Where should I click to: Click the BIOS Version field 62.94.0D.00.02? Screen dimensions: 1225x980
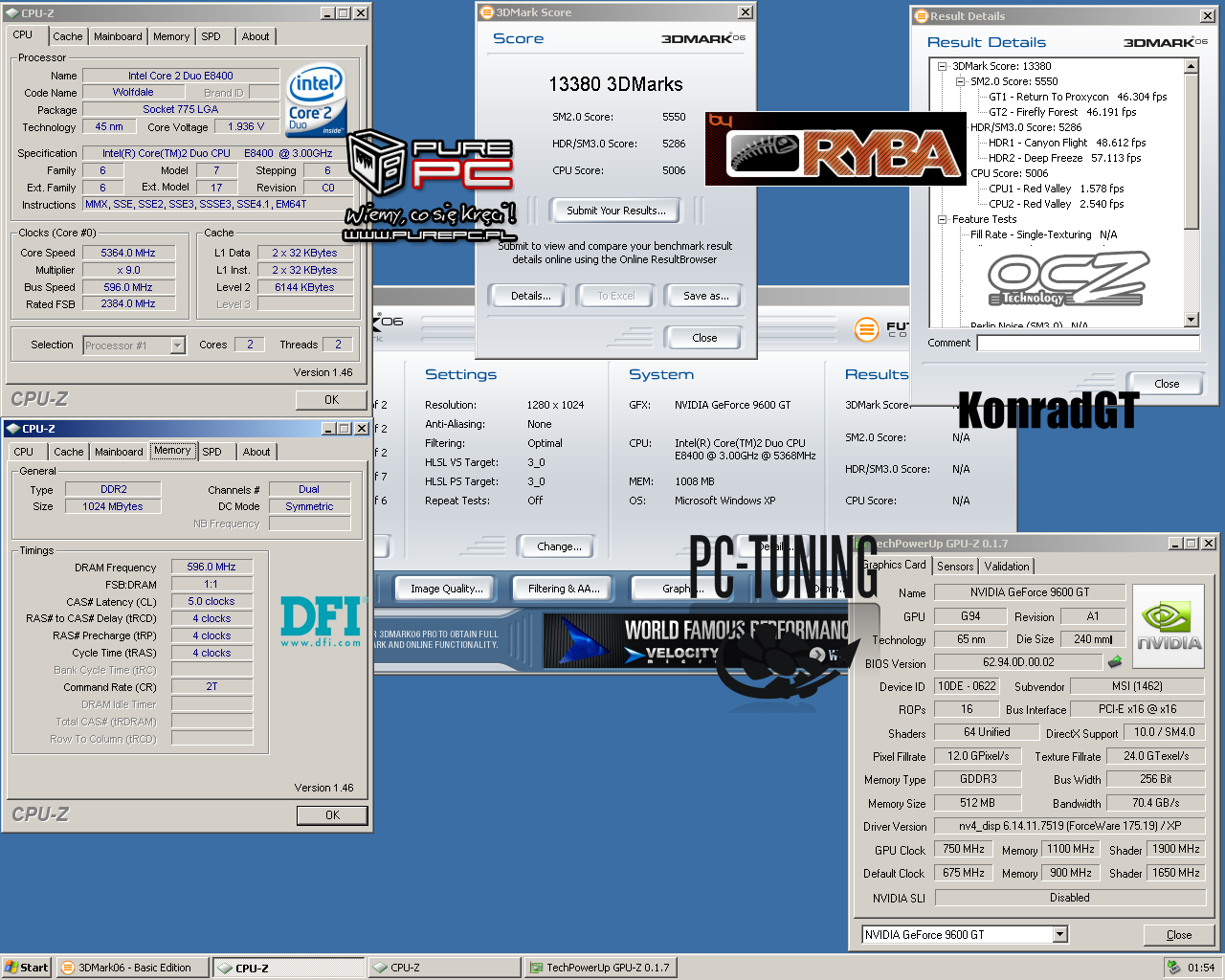1018,662
